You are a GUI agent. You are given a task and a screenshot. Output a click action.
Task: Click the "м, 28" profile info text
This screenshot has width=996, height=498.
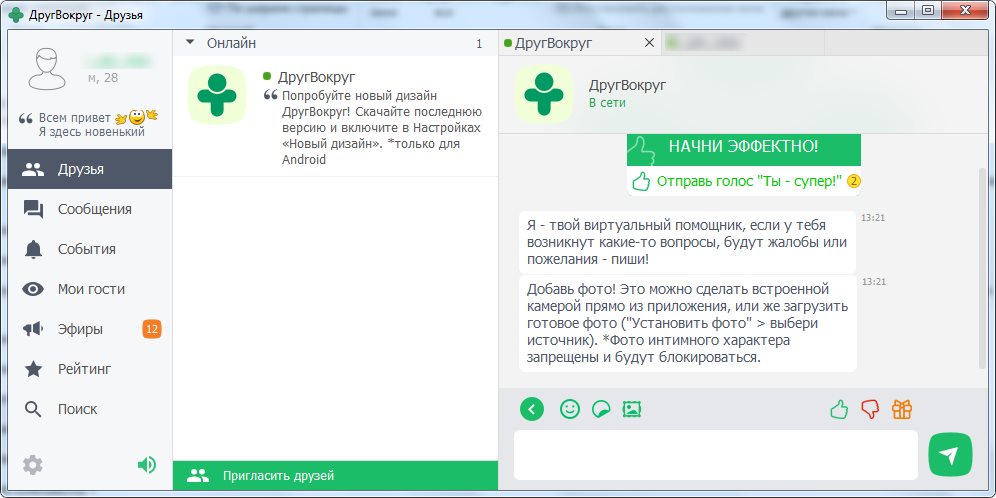click(102, 77)
